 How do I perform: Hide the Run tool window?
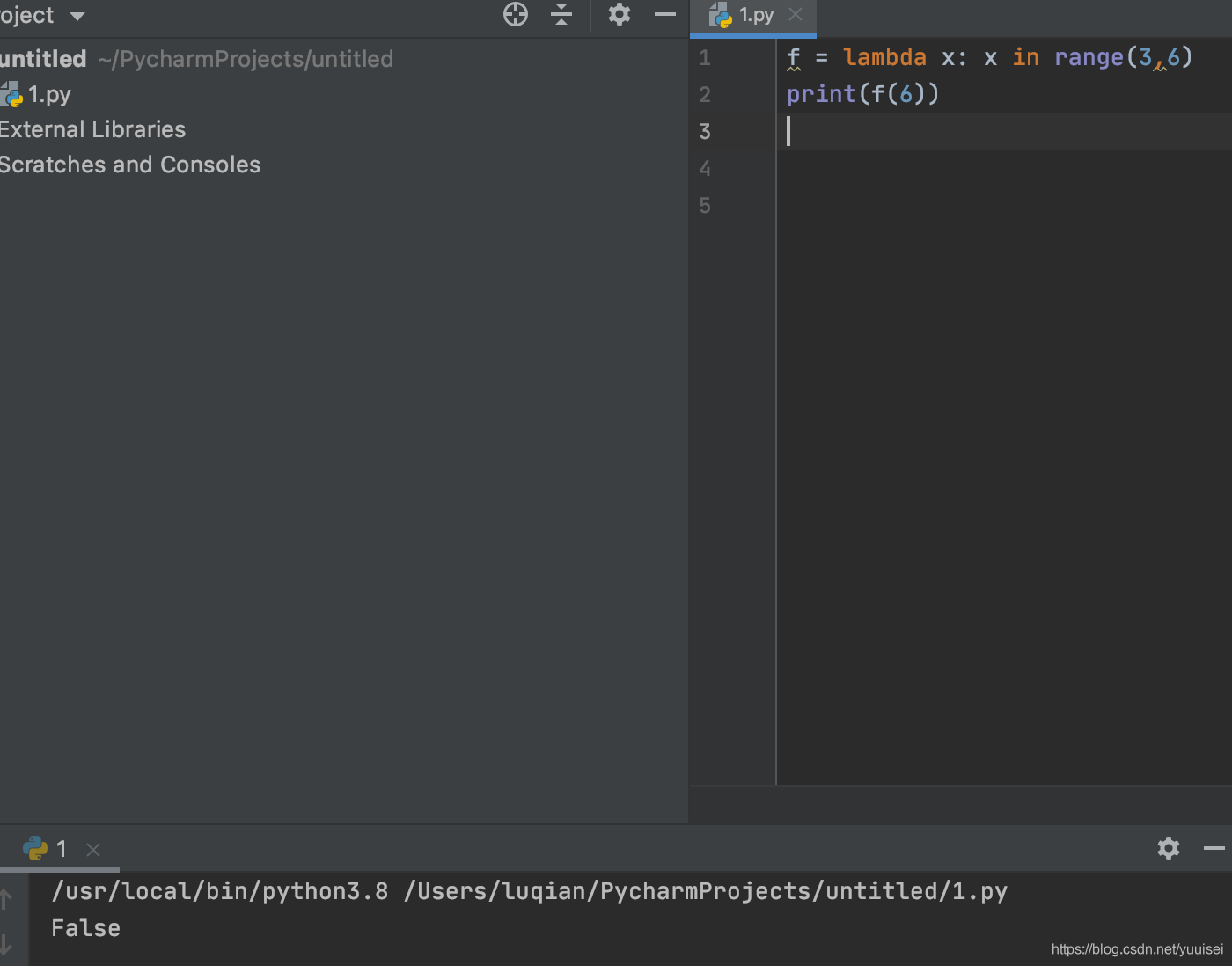(x=1214, y=848)
